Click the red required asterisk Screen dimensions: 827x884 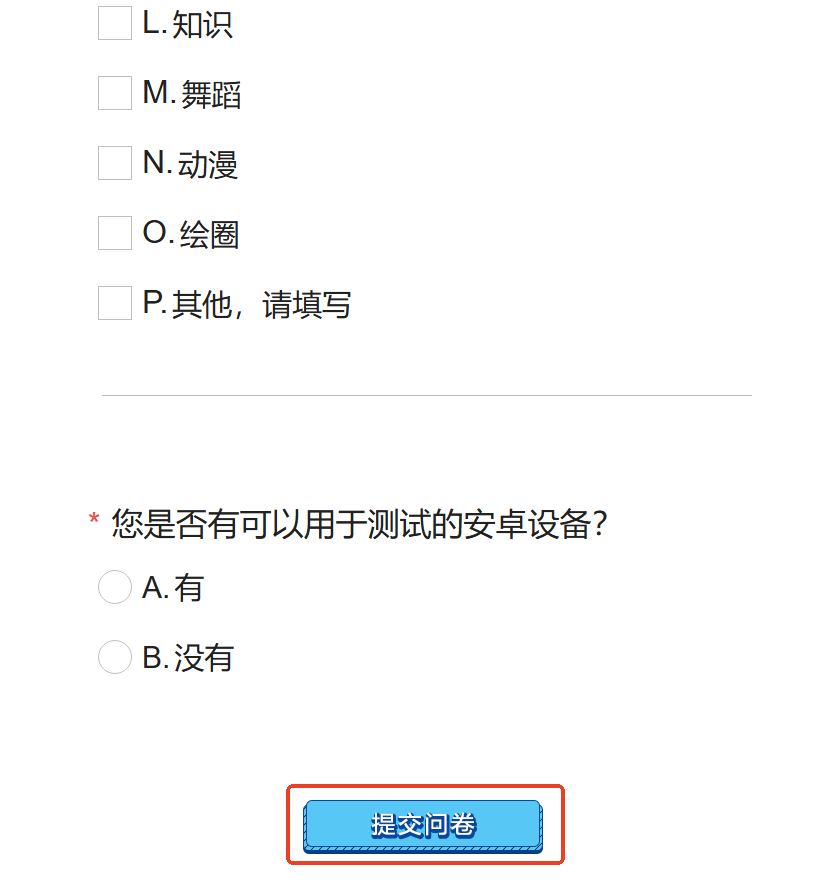[94, 519]
